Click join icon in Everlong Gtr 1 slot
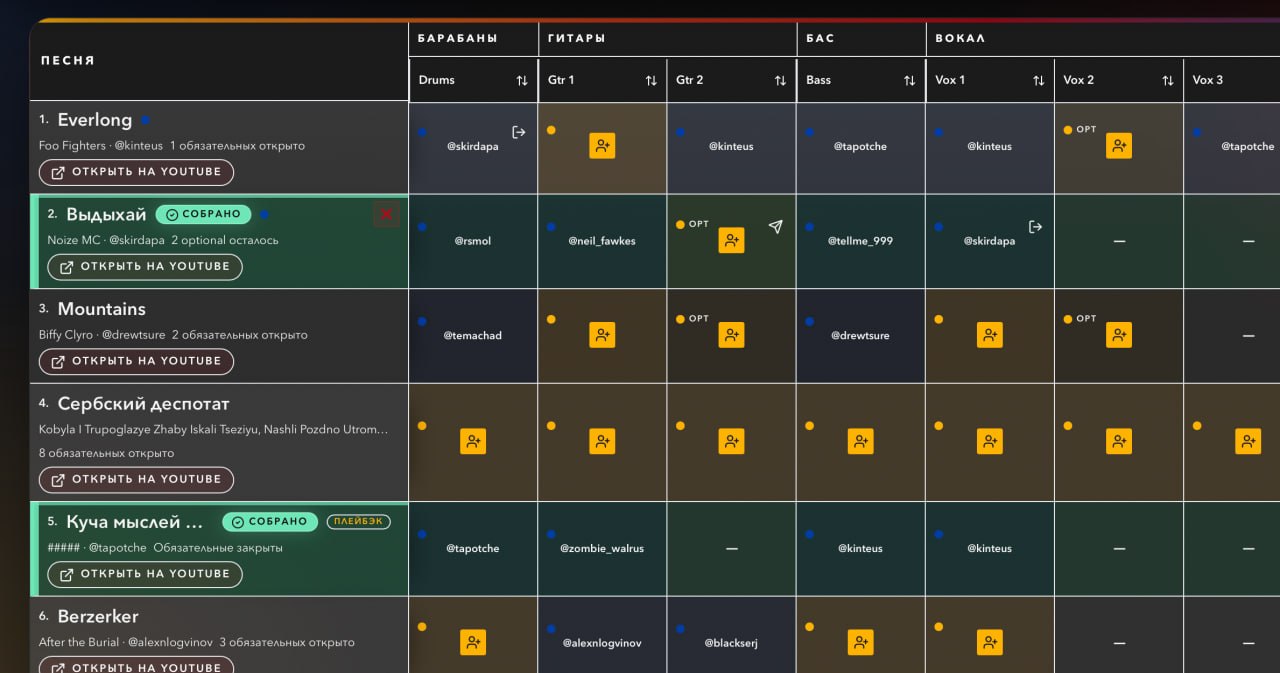The image size is (1280, 673). (x=602, y=146)
